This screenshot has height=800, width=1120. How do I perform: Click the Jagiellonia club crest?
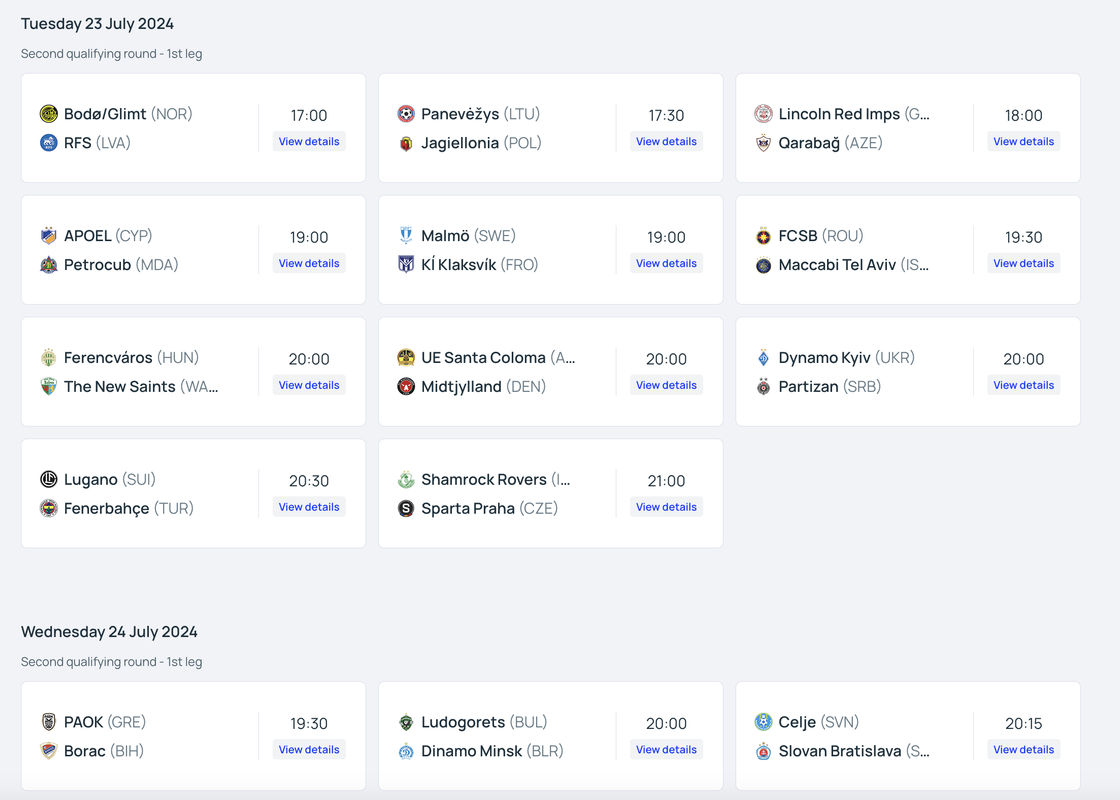pos(406,143)
